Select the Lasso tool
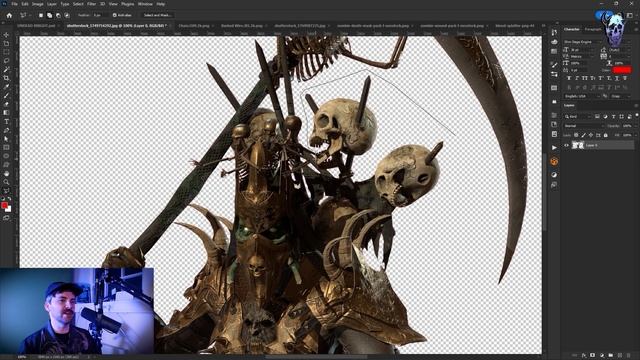The image size is (640, 360). (x=6, y=60)
